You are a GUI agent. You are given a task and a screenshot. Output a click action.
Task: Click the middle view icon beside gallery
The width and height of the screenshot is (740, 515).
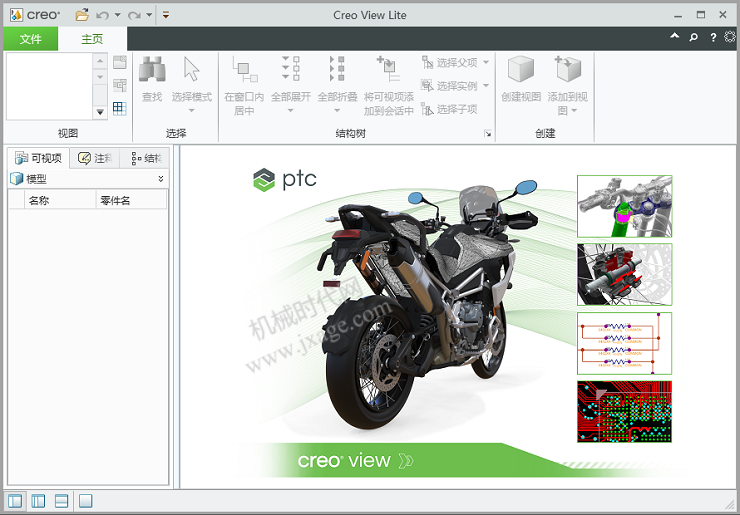coord(120,85)
